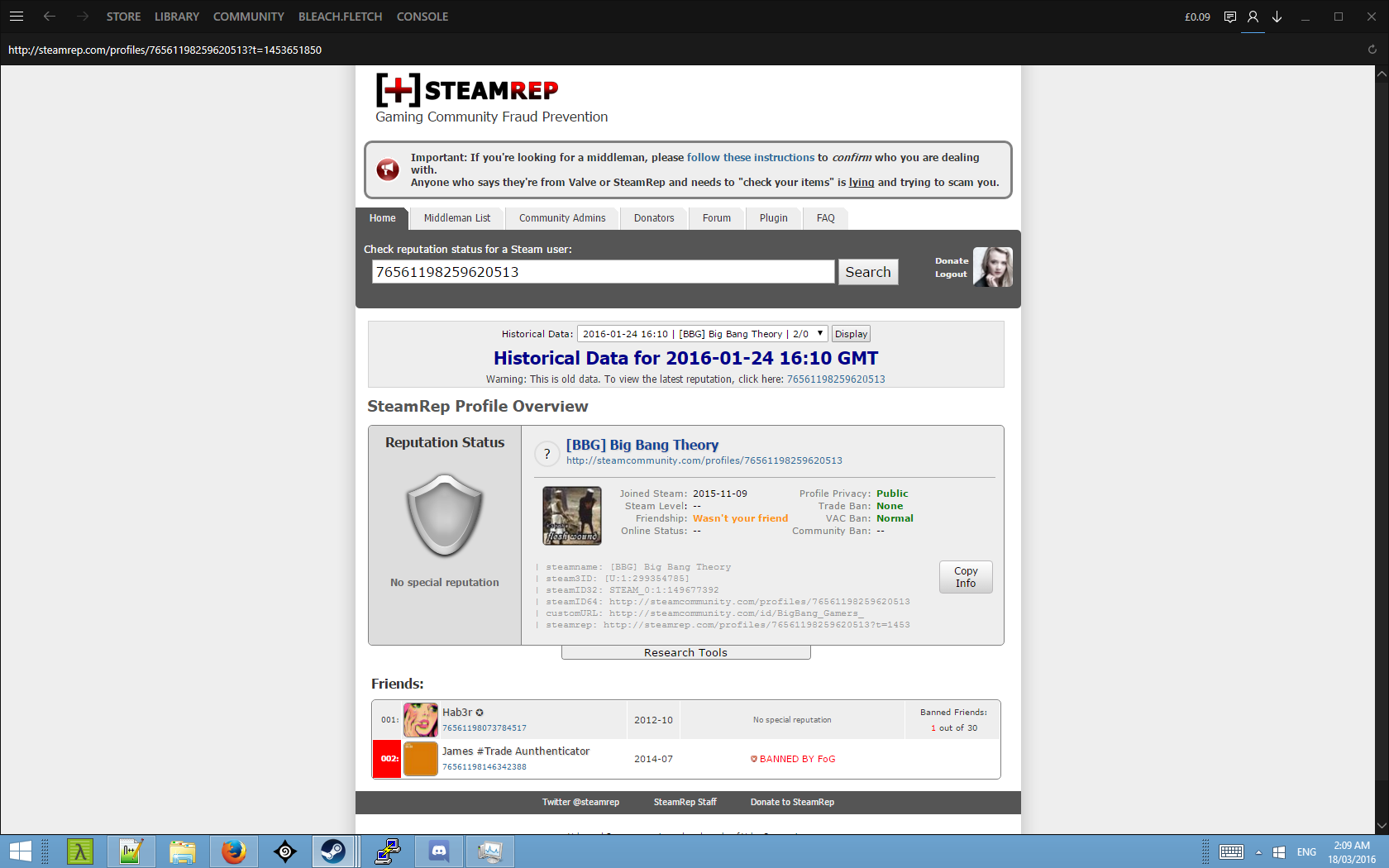Expand the Historical Data dropdown
This screenshot has height=868, width=1389.
tap(702, 334)
